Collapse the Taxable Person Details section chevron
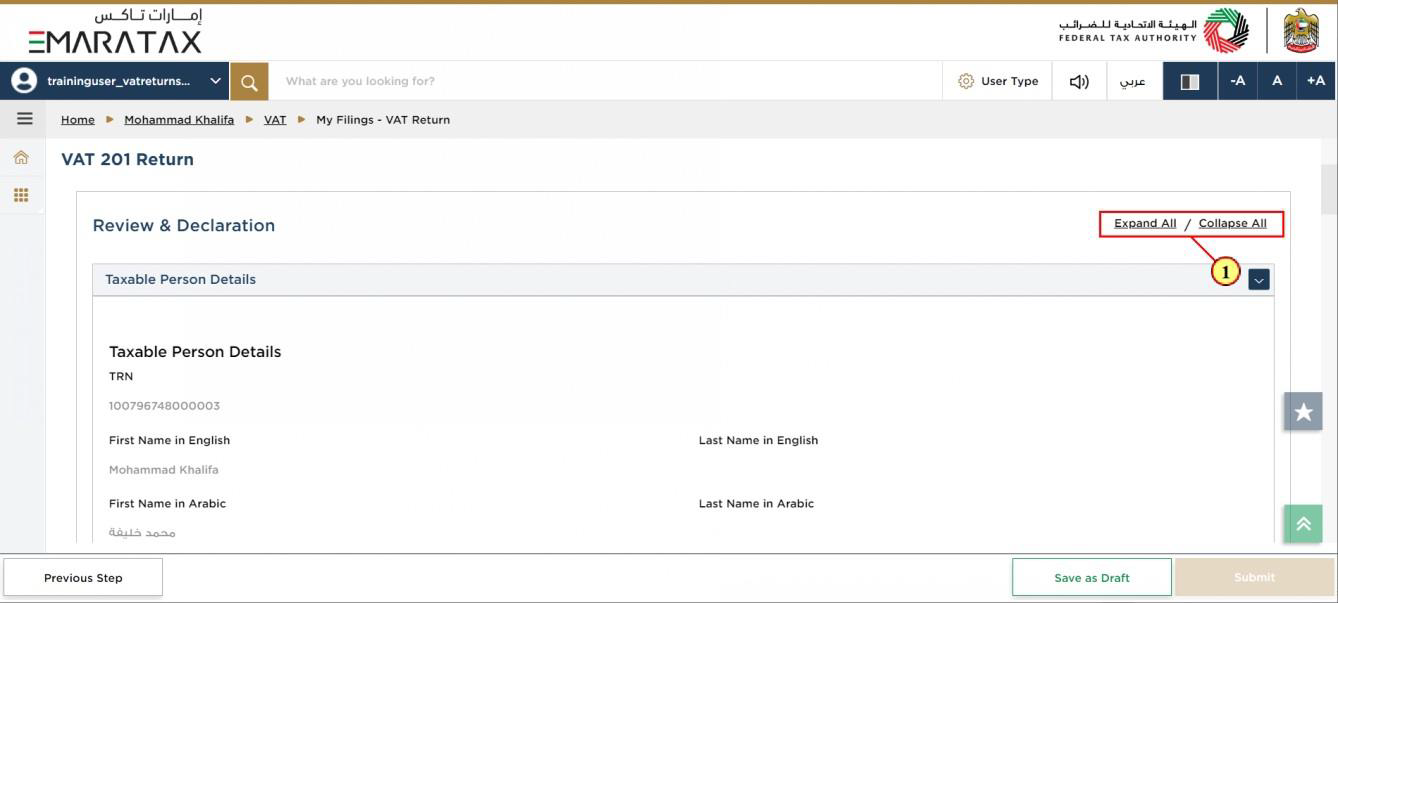 point(1259,280)
